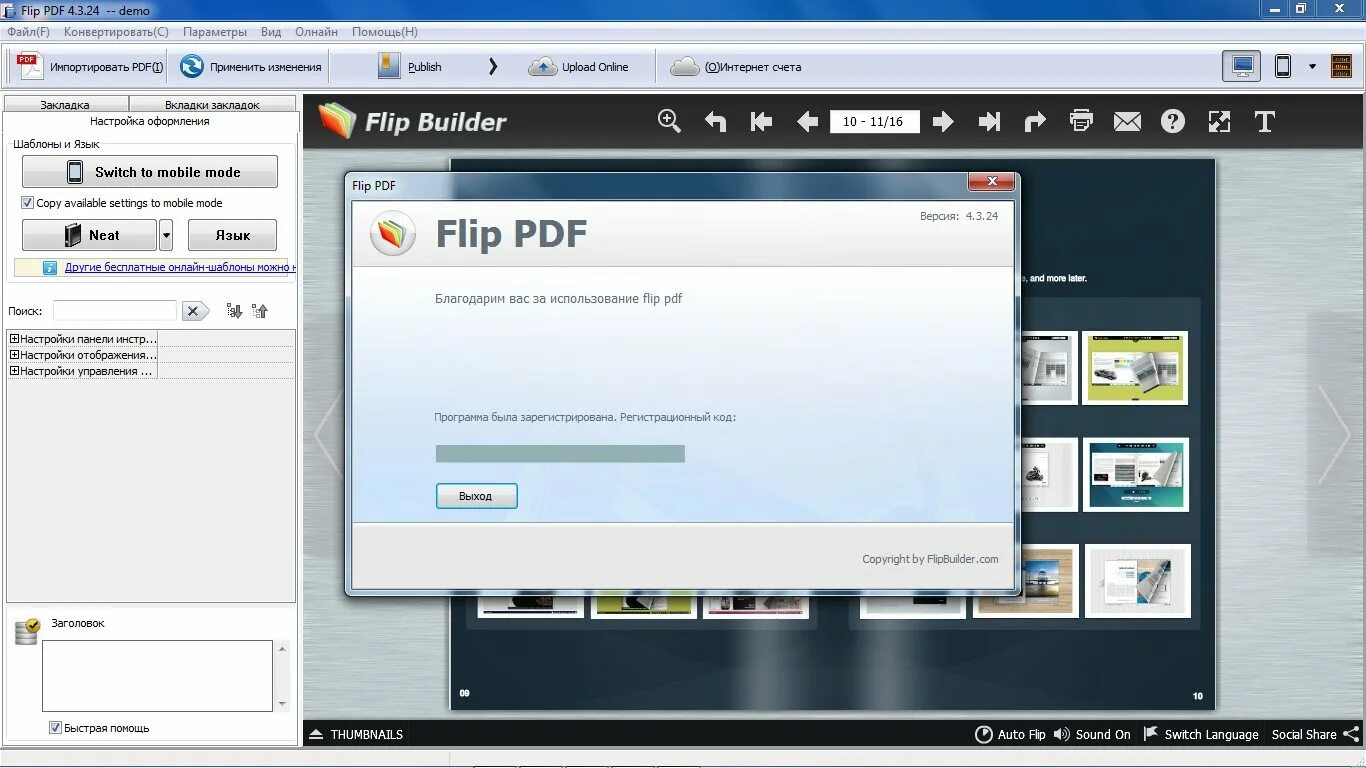Click the text T icon
This screenshot has width=1366, height=768.
click(1265, 122)
